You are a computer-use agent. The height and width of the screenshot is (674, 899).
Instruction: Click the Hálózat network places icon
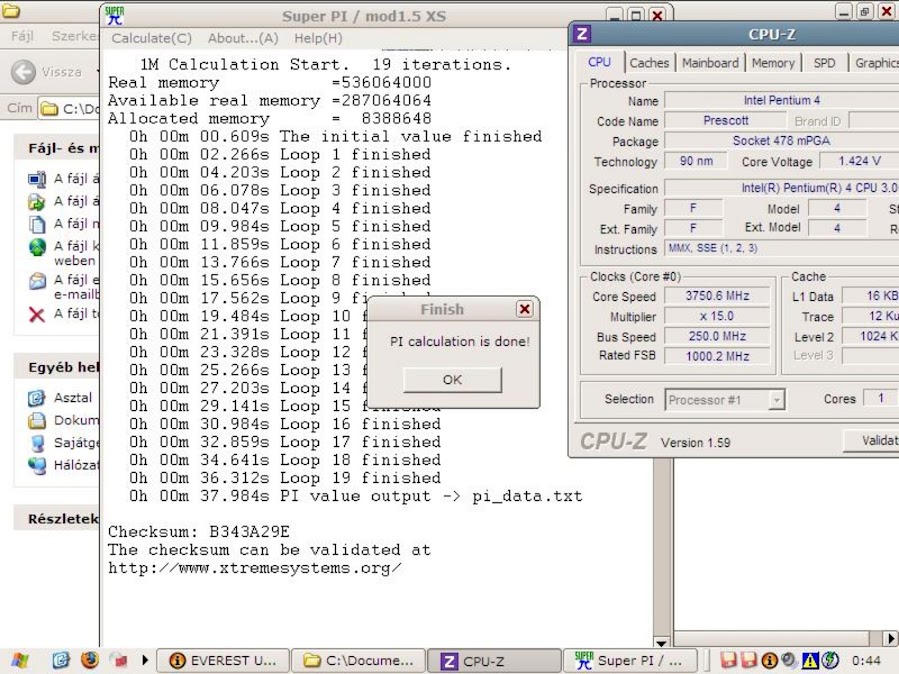coord(37,465)
